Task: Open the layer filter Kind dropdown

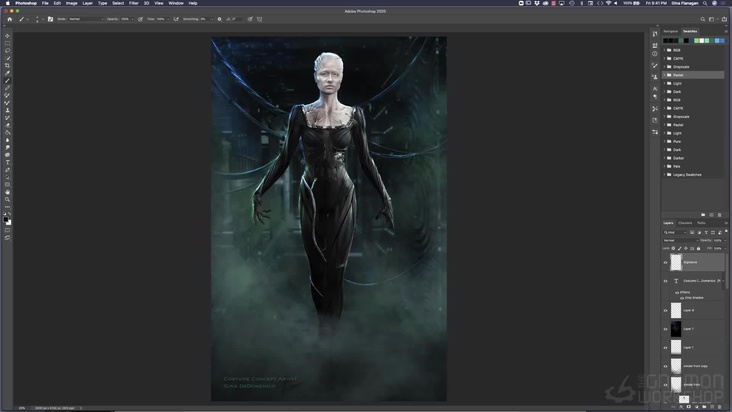Action: coord(675,232)
